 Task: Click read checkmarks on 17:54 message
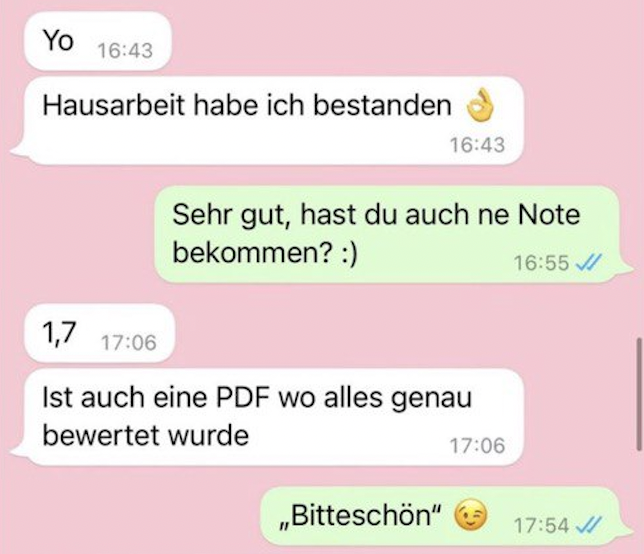(589, 524)
